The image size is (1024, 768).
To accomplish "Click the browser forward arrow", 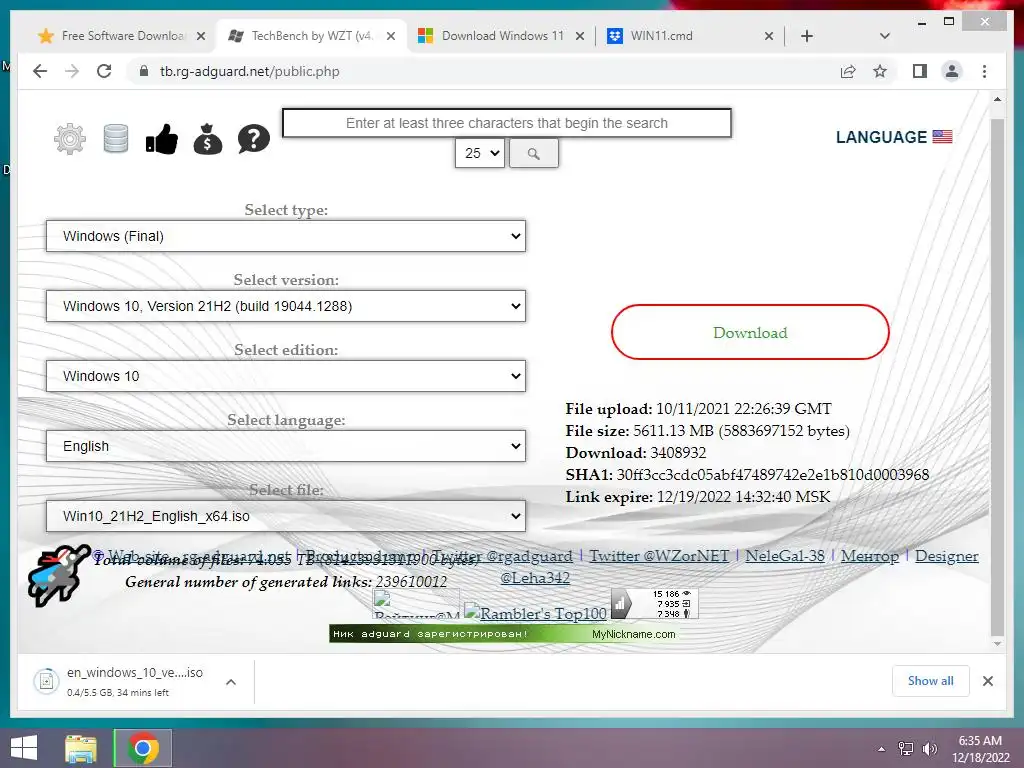I will [72, 71].
